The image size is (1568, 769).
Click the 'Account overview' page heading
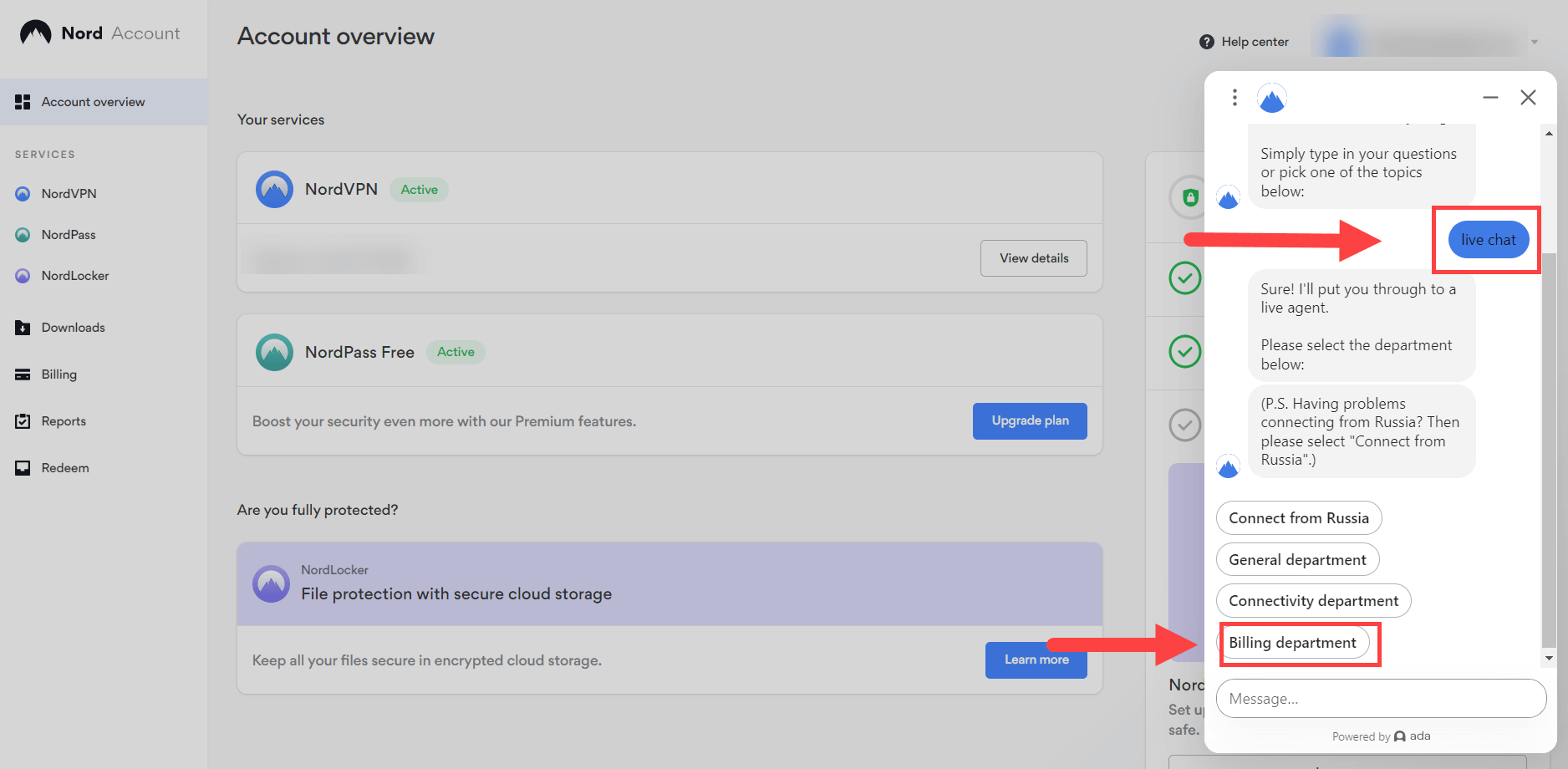[x=336, y=36]
